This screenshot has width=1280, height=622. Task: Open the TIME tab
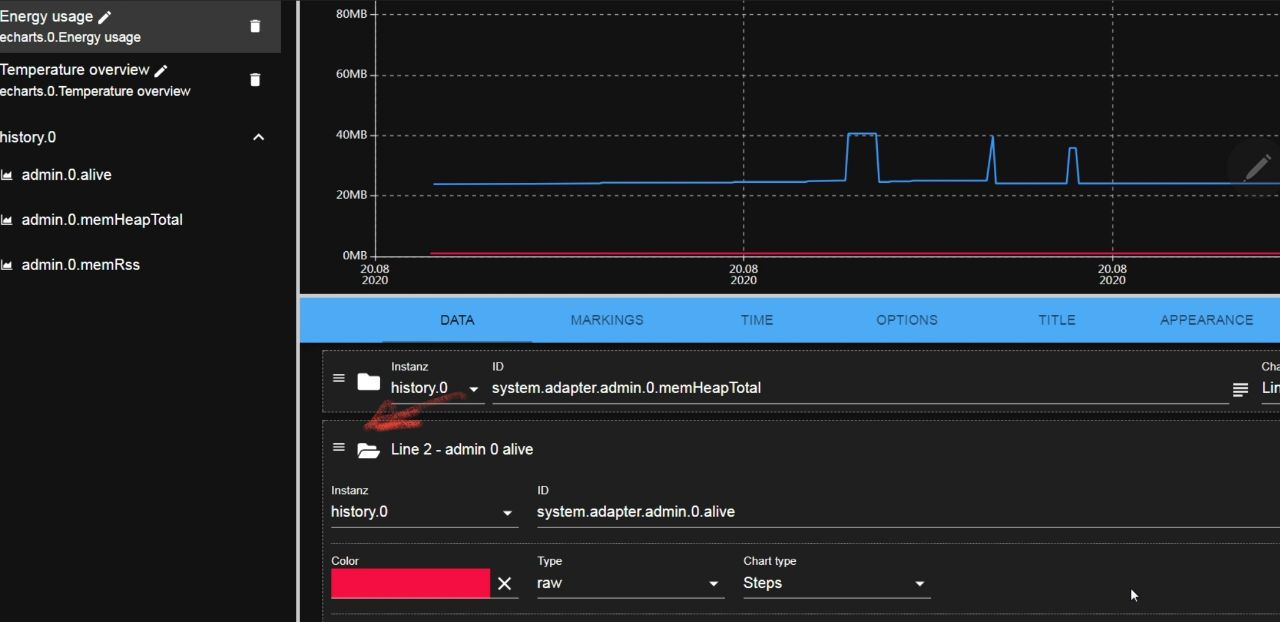[757, 320]
